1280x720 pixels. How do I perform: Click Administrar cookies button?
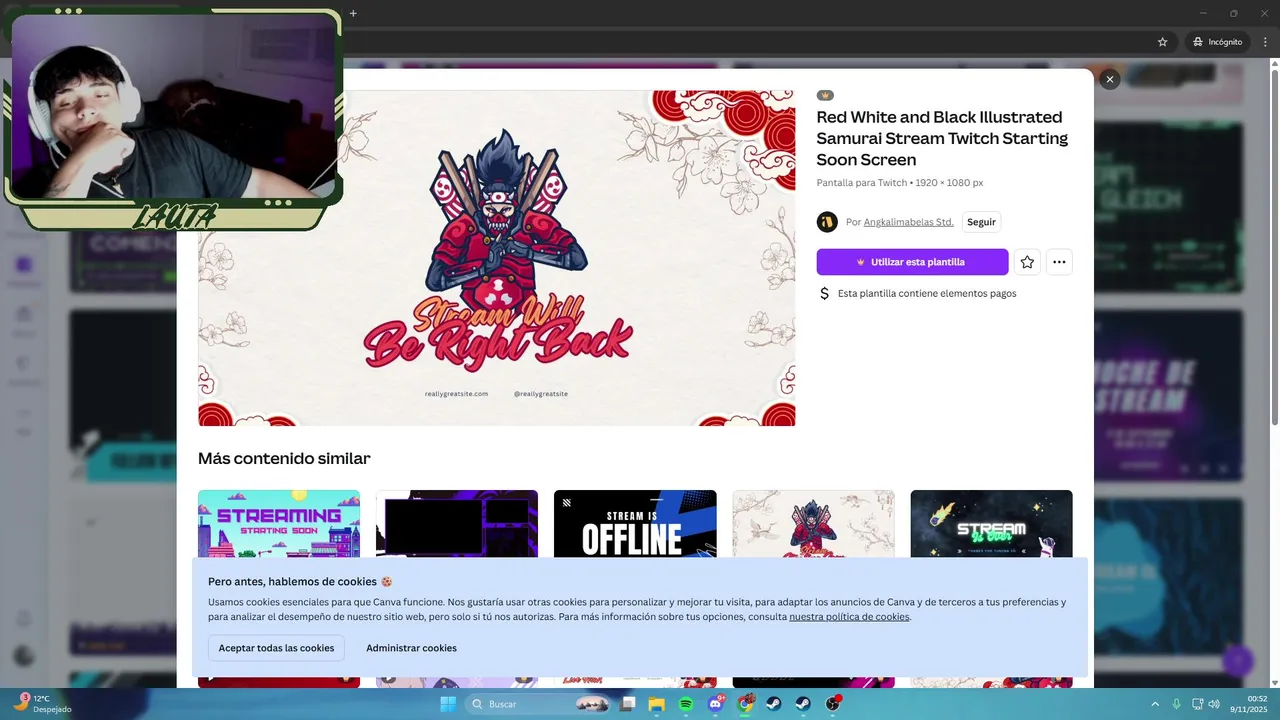tap(411, 648)
